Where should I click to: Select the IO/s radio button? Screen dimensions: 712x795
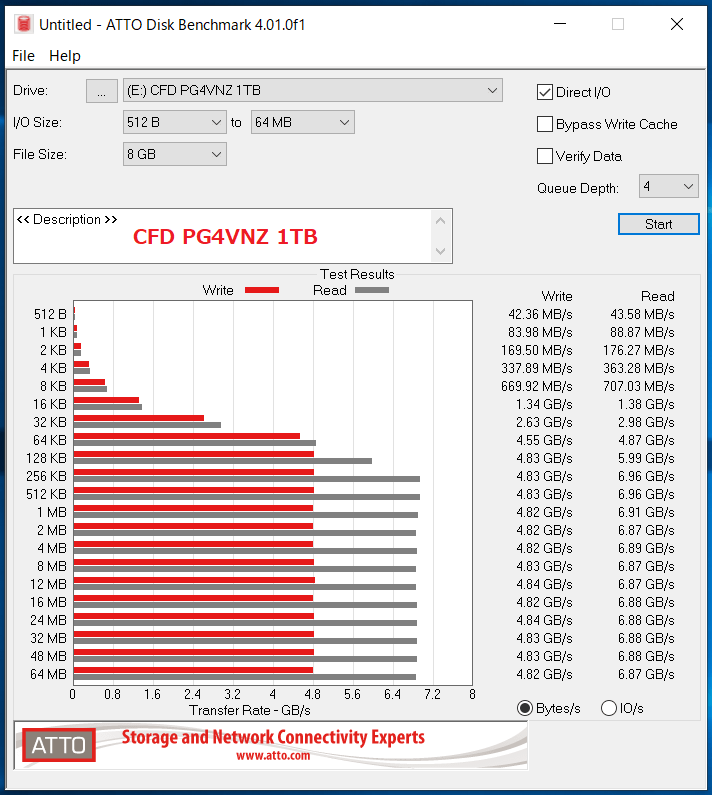(609, 708)
